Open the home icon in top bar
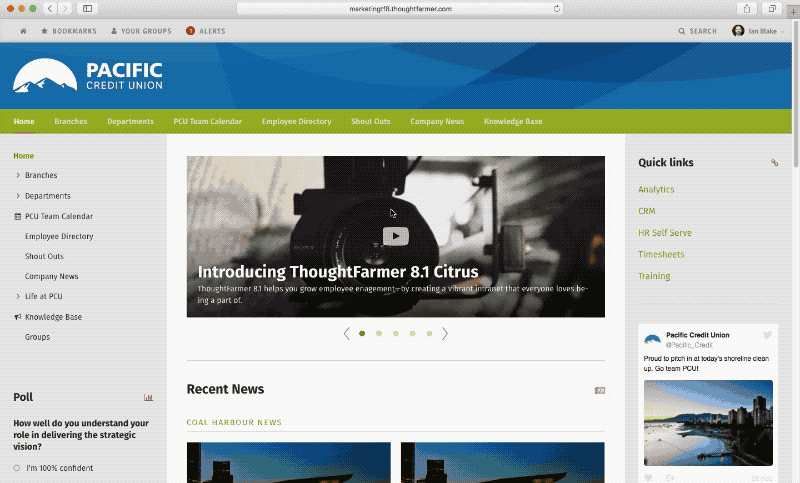 (x=23, y=31)
